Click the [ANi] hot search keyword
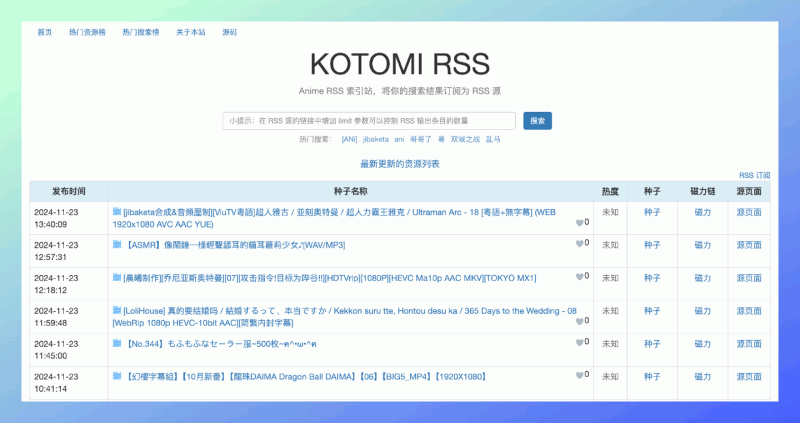This screenshot has width=800, height=423. (349, 139)
